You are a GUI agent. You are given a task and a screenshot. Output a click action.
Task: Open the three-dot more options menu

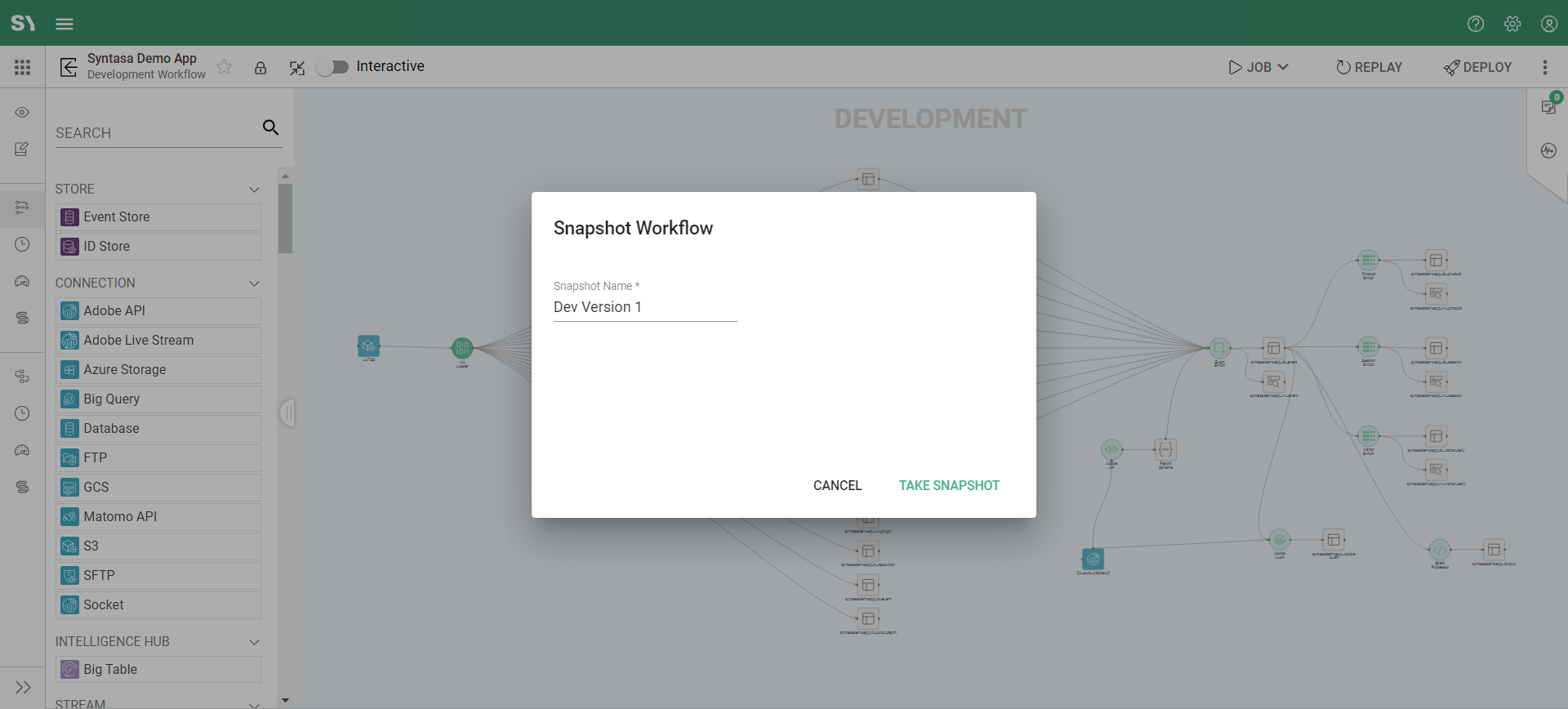point(1544,67)
